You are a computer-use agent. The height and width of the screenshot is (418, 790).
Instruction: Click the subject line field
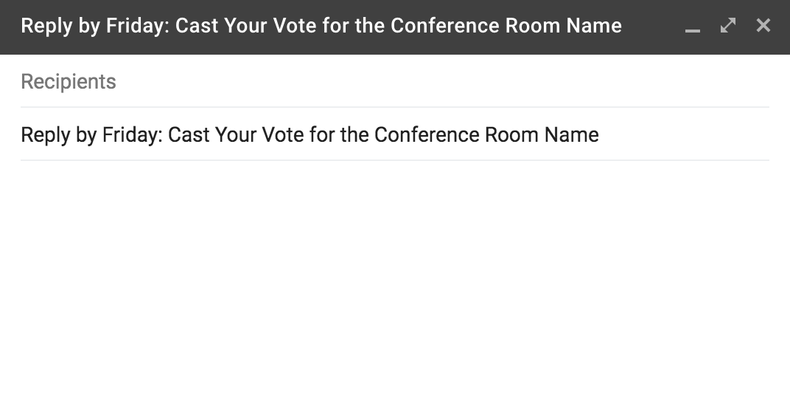(394, 134)
